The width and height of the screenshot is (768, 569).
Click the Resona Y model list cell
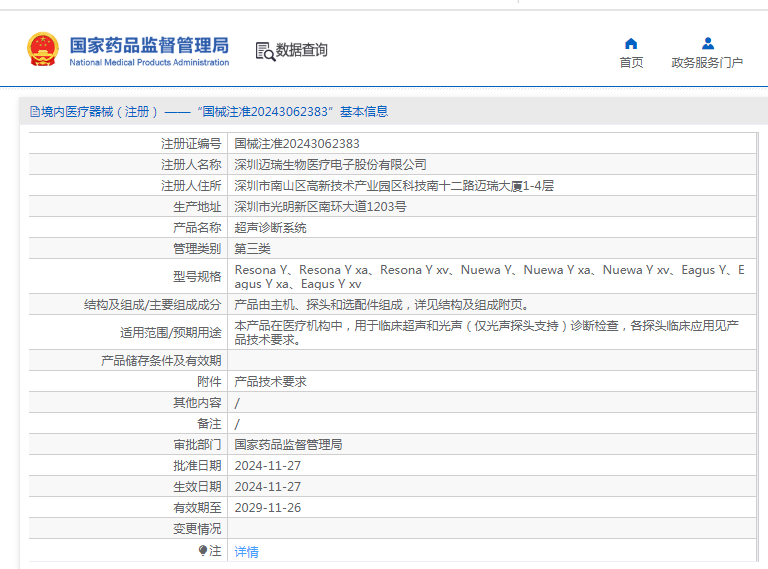pyautogui.click(x=490, y=277)
